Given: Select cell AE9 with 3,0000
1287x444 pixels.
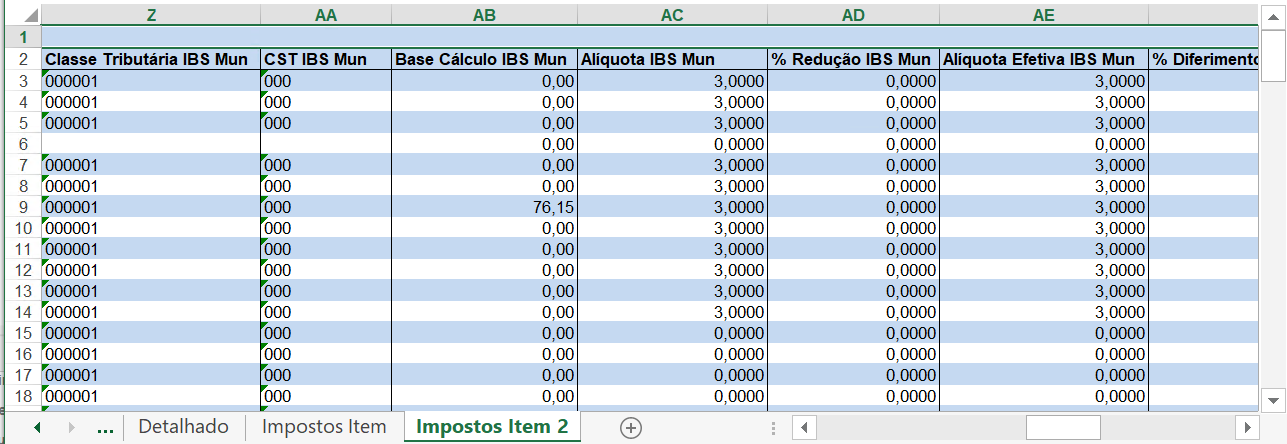Looking at the screenshot, I should pos(1044,207).
